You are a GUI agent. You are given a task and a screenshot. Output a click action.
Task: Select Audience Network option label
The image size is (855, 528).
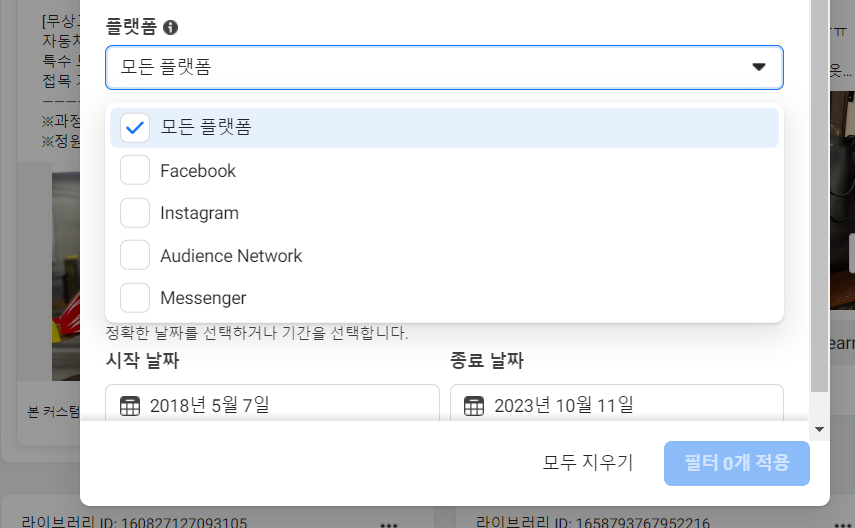point(231,256)
